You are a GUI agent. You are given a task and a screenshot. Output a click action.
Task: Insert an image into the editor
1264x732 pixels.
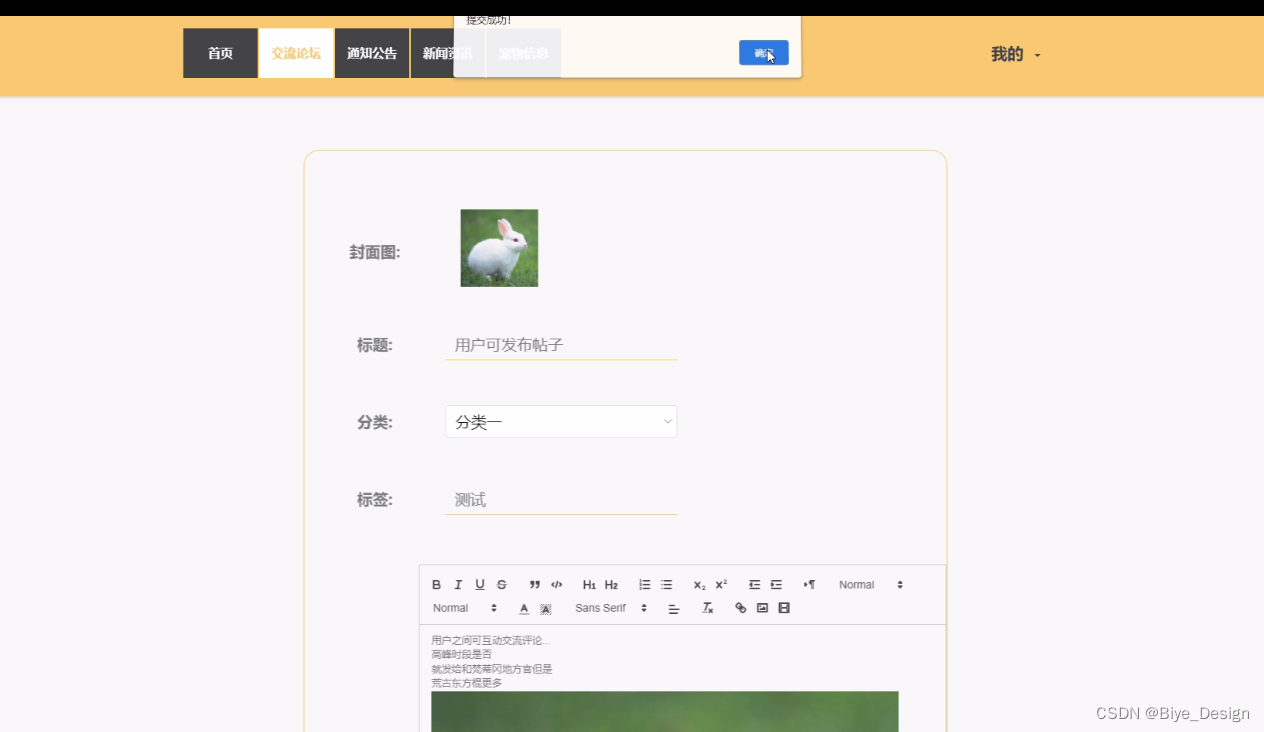[763, 608]
